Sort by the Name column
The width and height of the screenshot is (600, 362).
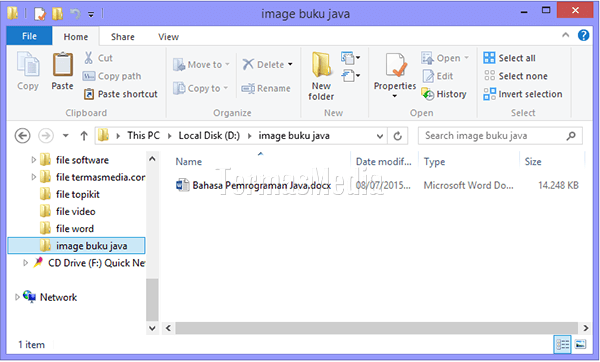[x=189, y=162]
